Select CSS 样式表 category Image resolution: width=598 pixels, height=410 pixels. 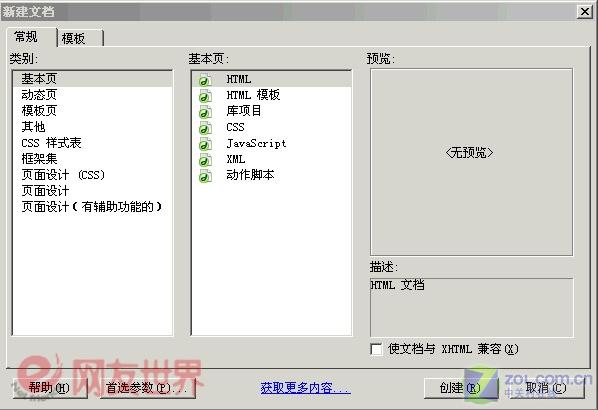51,143
